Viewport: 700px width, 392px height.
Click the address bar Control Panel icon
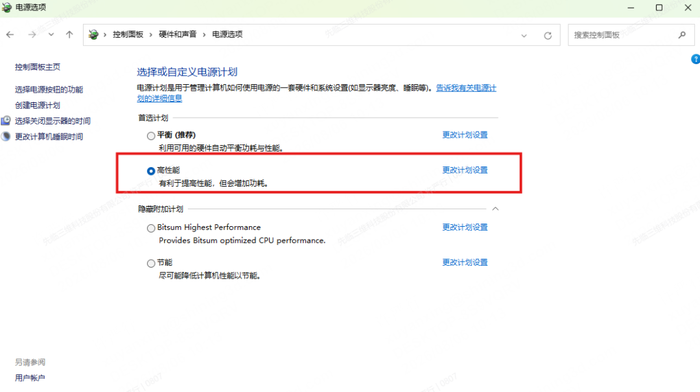[x=93, y=34]
